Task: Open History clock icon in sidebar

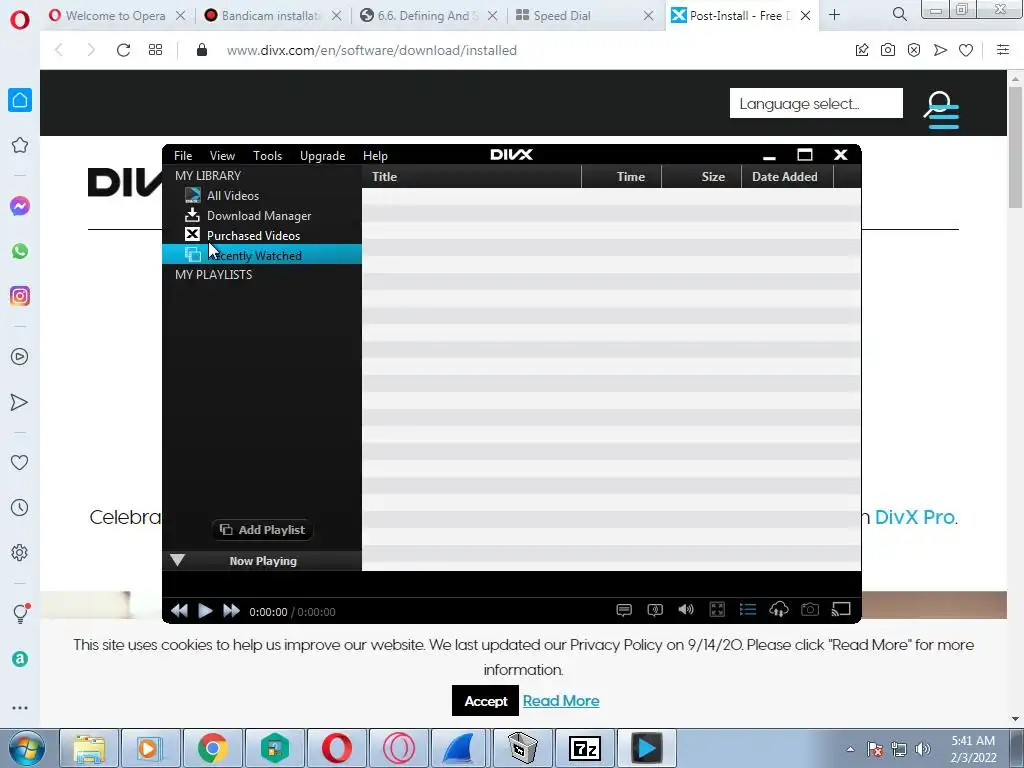Action: [20, 507]
